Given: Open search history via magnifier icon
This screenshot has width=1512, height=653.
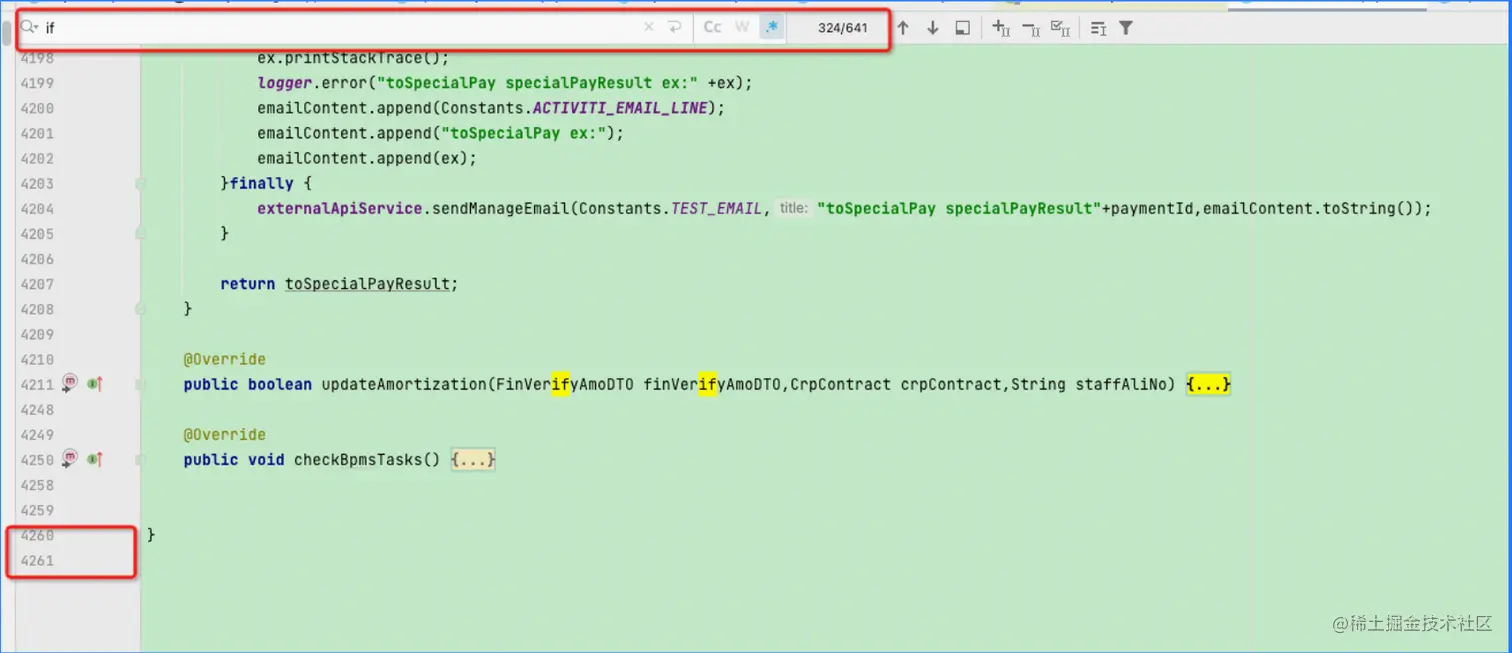Looking at the screenshot, I should (29, 28).
